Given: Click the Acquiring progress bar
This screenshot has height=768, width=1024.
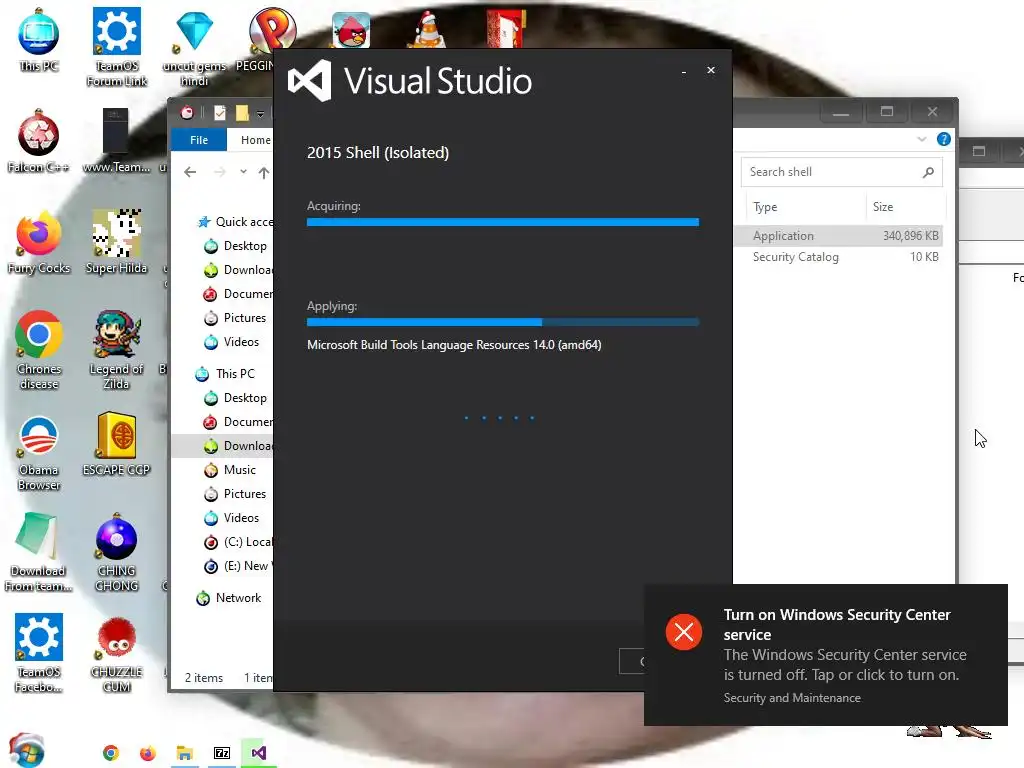Looking at the screenshot, I should pos(503,222).
